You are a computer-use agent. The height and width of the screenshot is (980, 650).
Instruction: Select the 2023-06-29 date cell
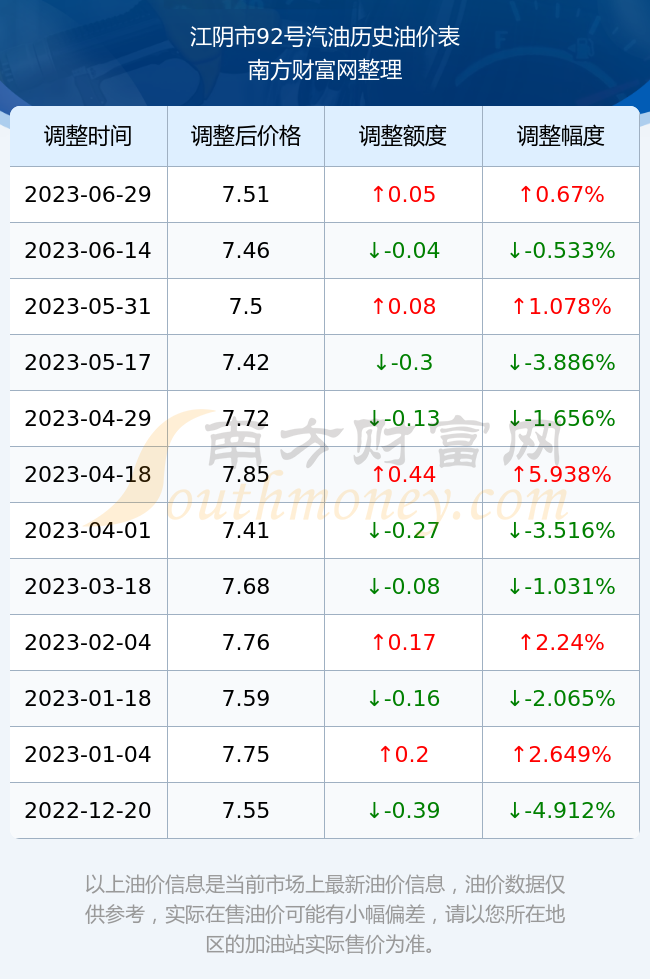click(88, 194)
